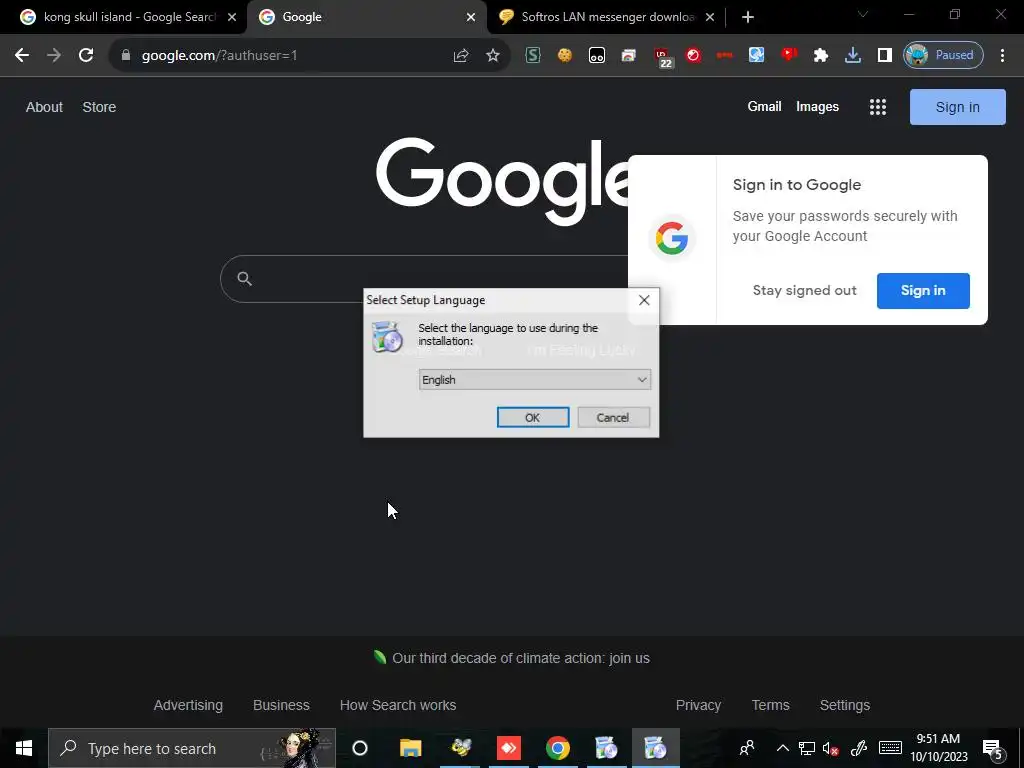Viewport: 1024px width, 768px height.
Task: Choose Stay signed out
Action: (804, 291)
